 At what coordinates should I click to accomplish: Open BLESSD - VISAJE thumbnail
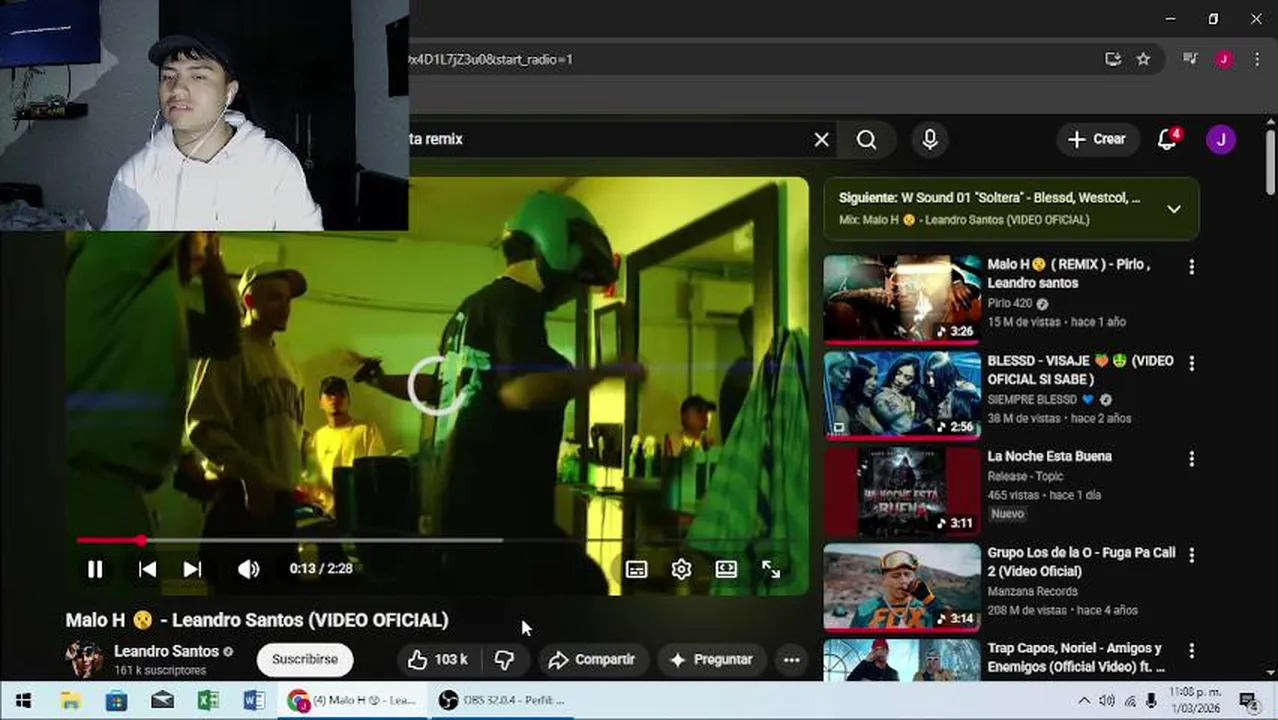902,394
